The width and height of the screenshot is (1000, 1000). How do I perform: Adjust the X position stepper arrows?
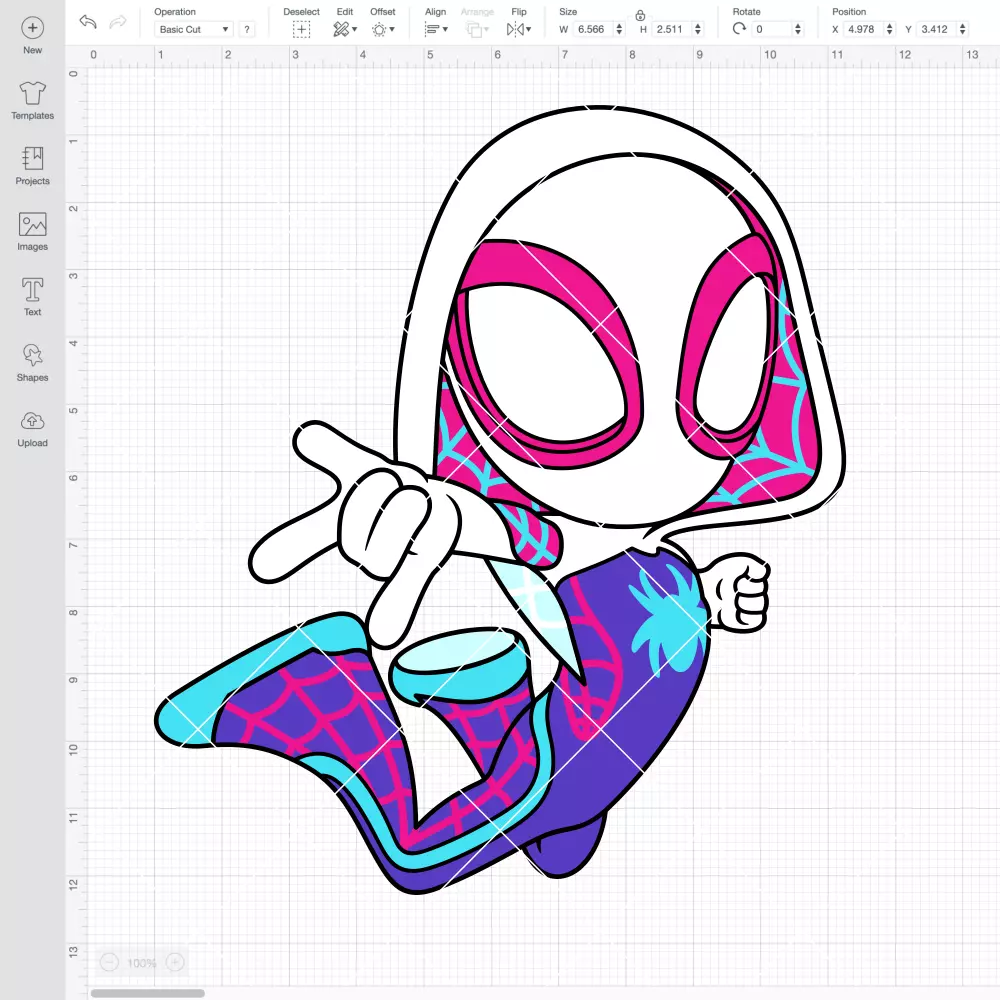click(x=890, y=29)
